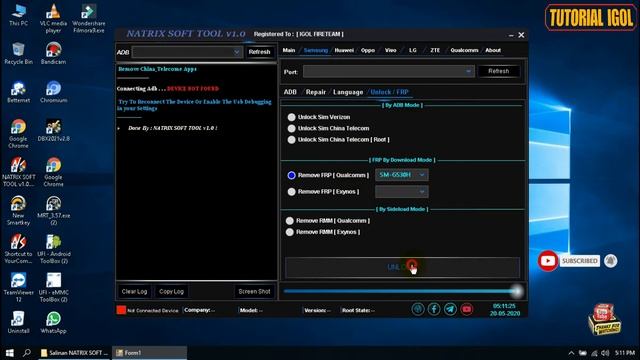Click the UNLOCK button

coord(402,267)
